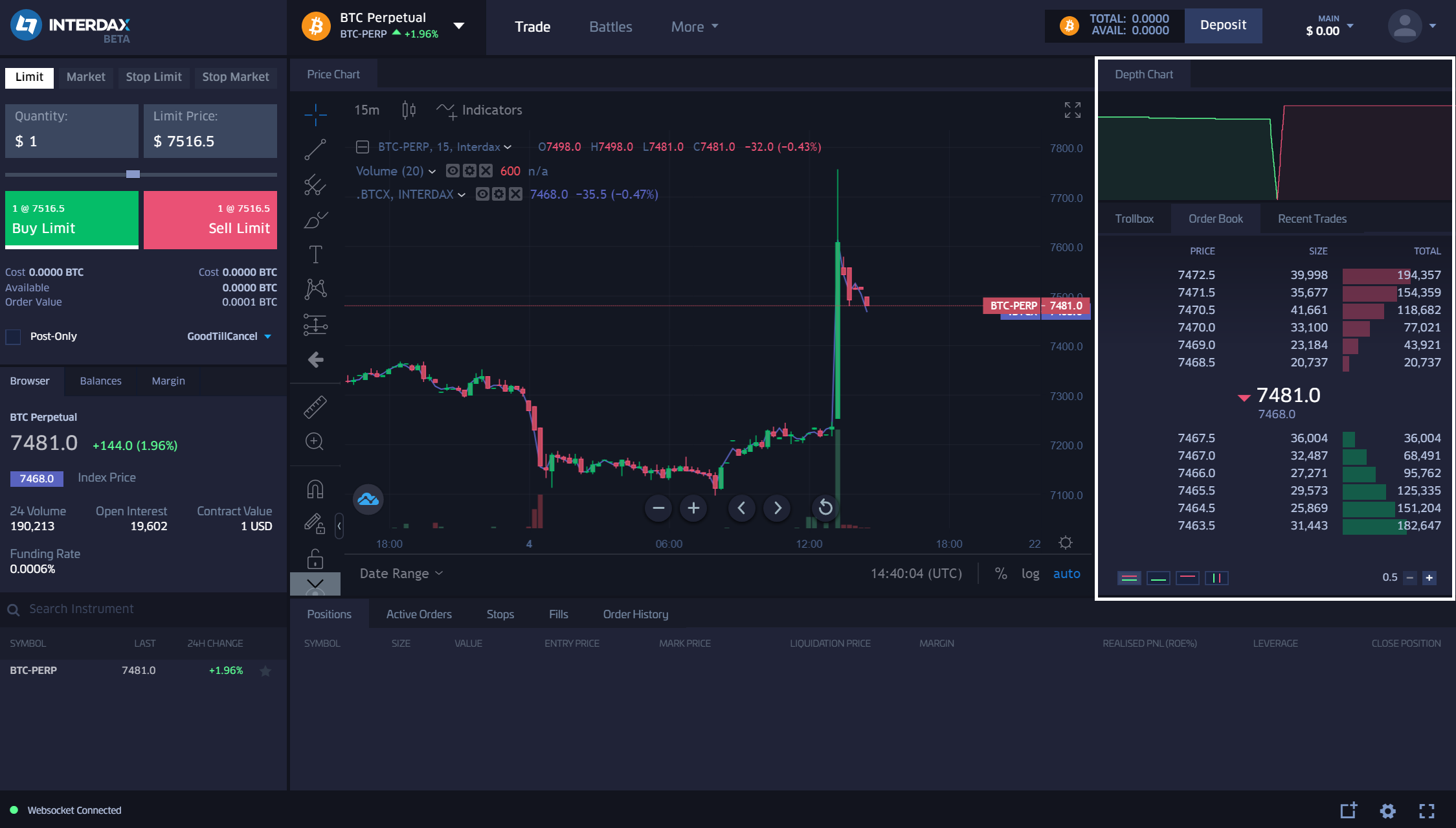Change the 15m chart interval
Screen dimensions: 1456x828
pos(366,110)
